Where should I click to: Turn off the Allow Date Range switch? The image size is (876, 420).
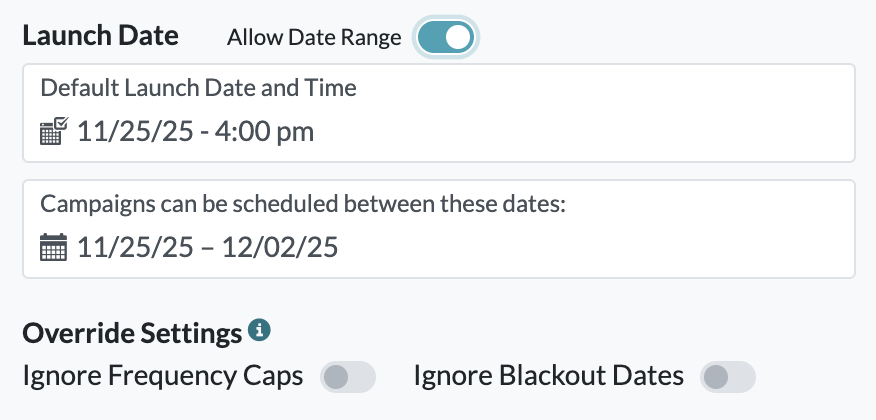click(445, 37)
